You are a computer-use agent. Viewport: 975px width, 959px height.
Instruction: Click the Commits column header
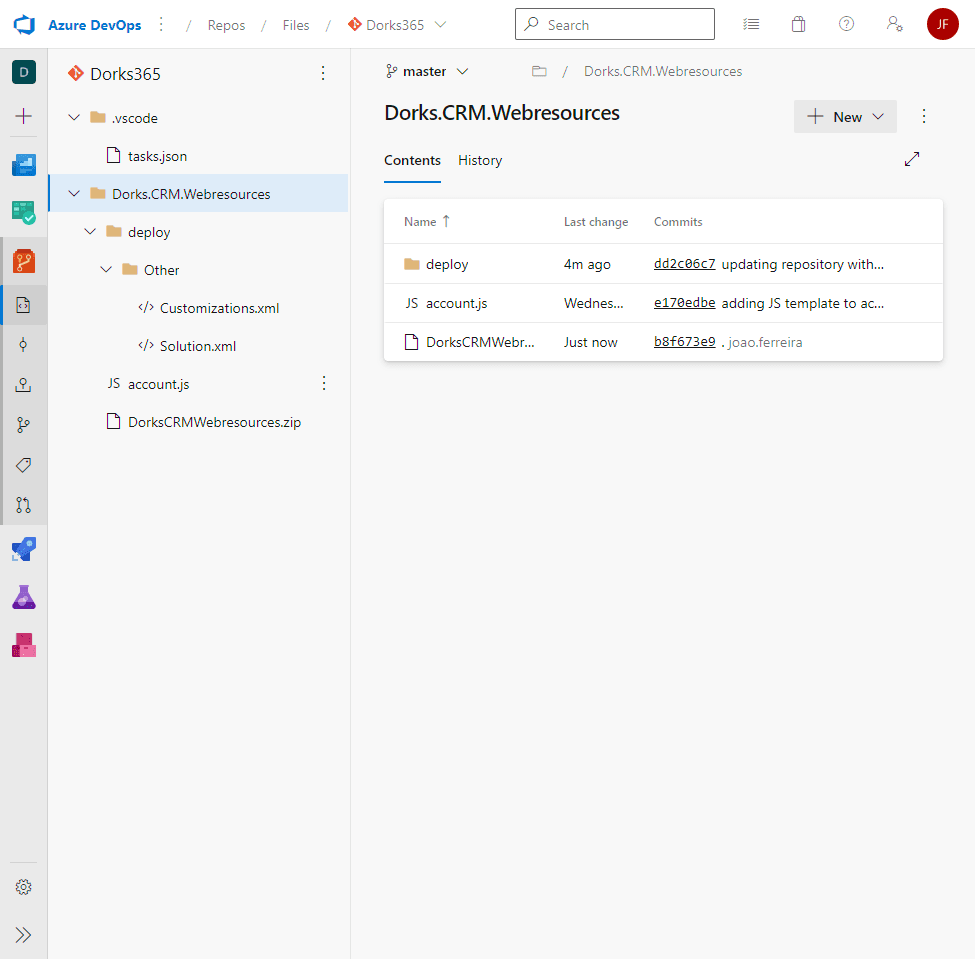click(678, 222)
